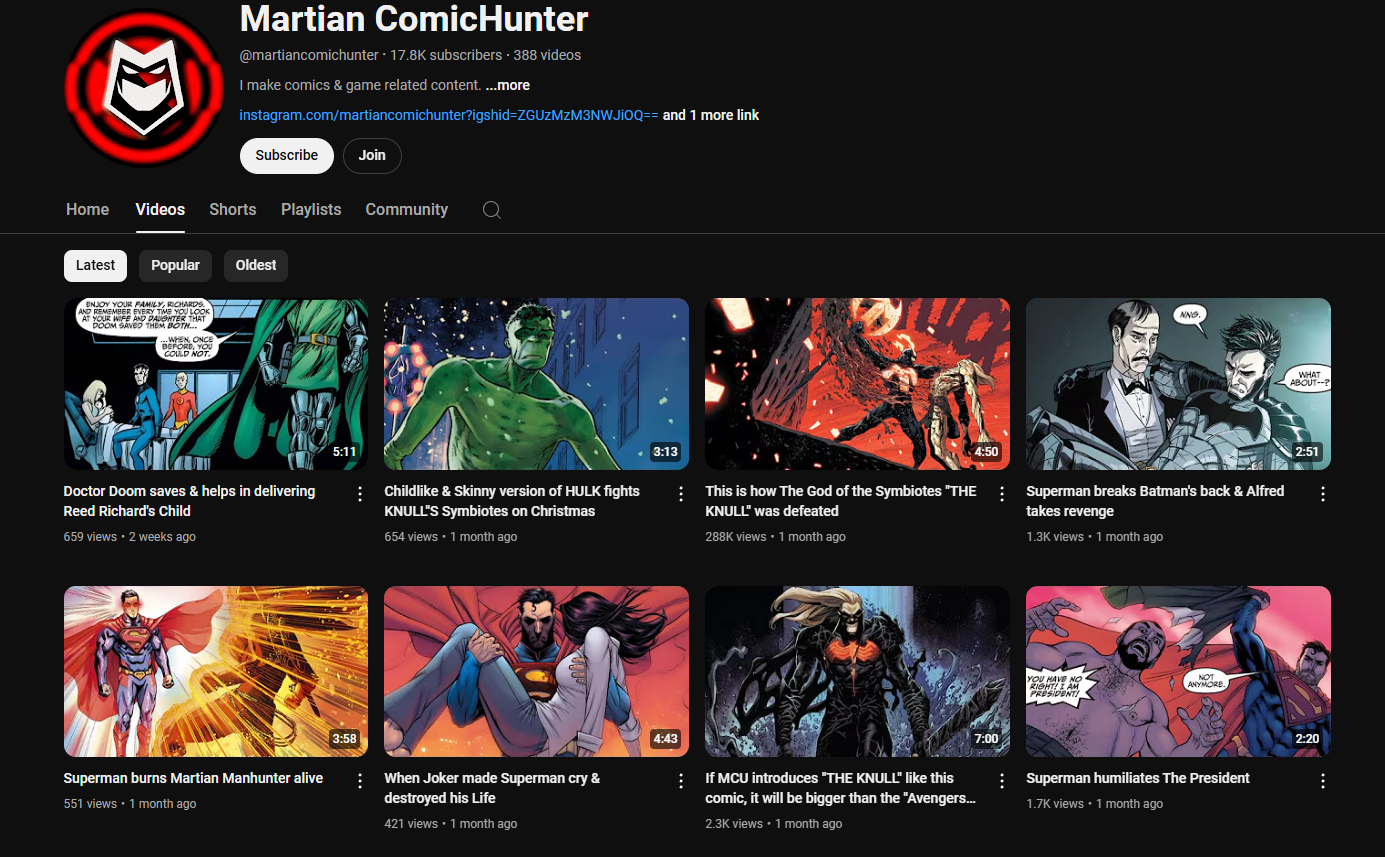Open options for Superman burns Martian Manhunter video
Screen dimensions: 1385x857
coord(360,781)
